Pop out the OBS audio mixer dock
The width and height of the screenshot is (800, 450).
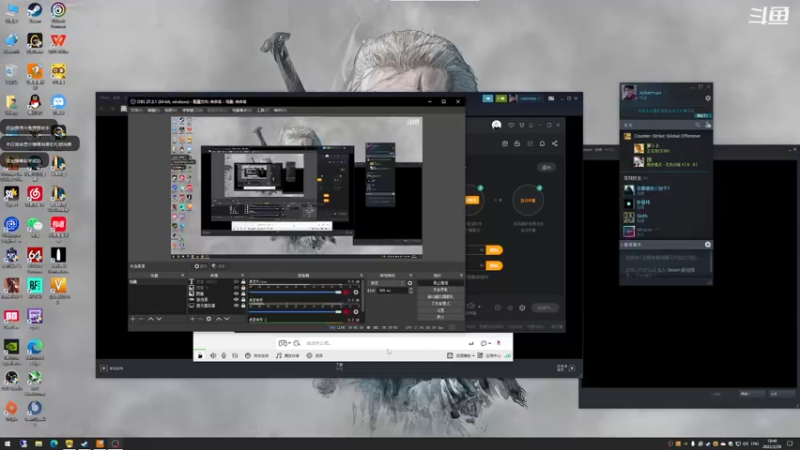tap(361, 276)
